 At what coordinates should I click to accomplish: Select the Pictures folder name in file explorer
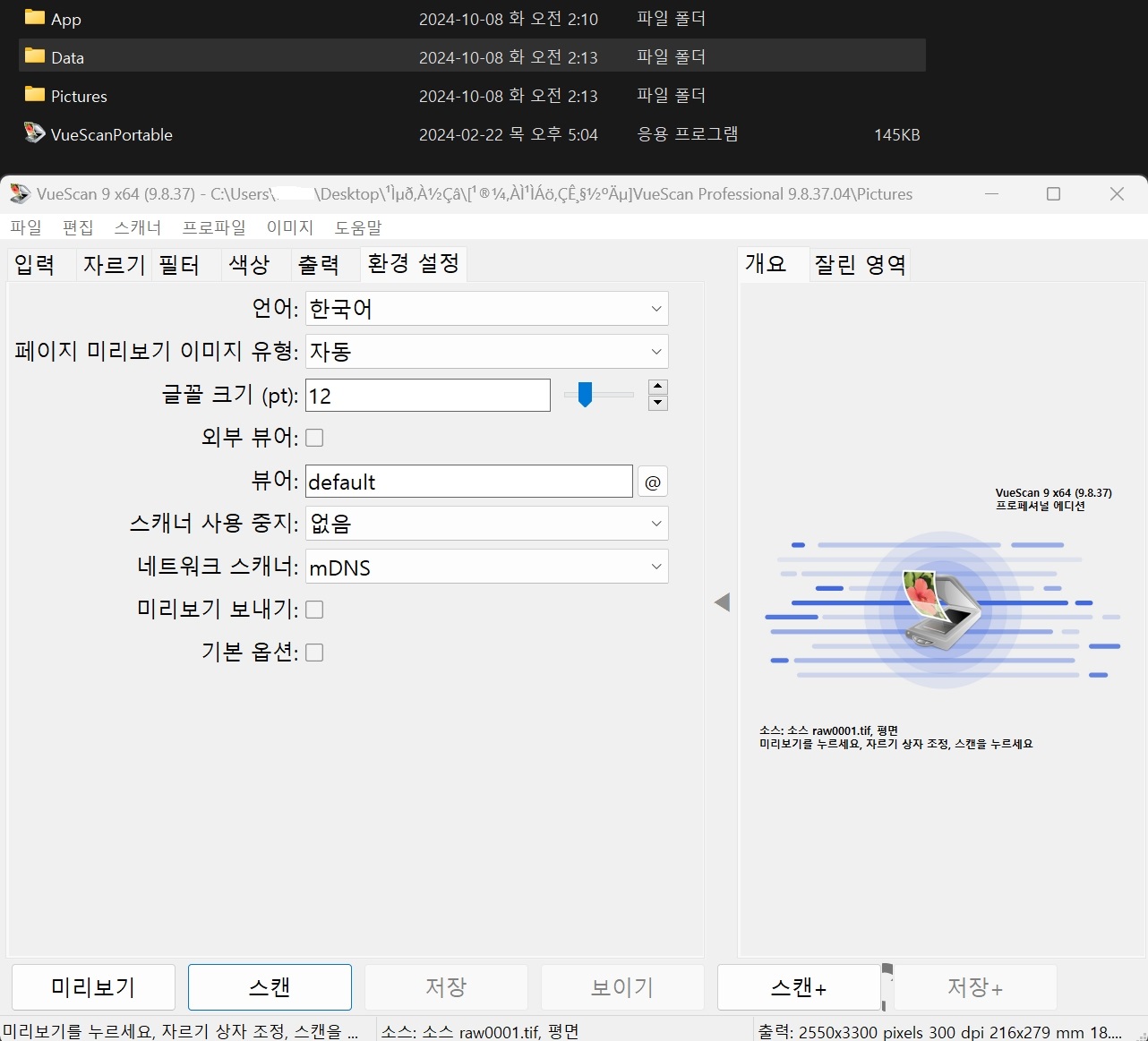pyautogui.click(x=79, y=96)
